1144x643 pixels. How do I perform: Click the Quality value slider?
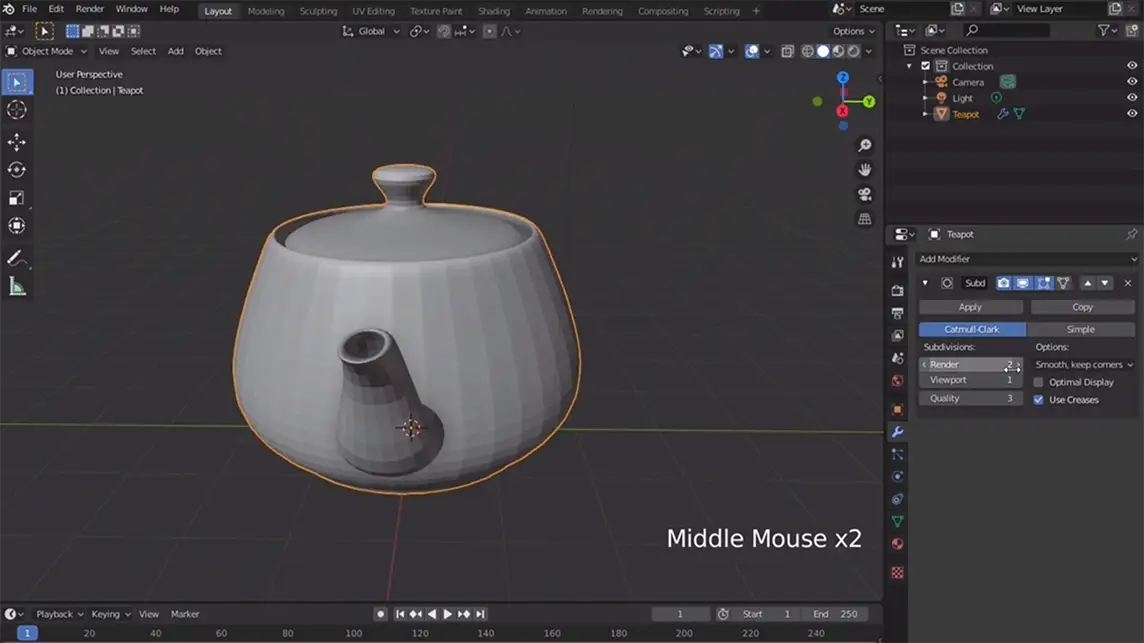970,398
